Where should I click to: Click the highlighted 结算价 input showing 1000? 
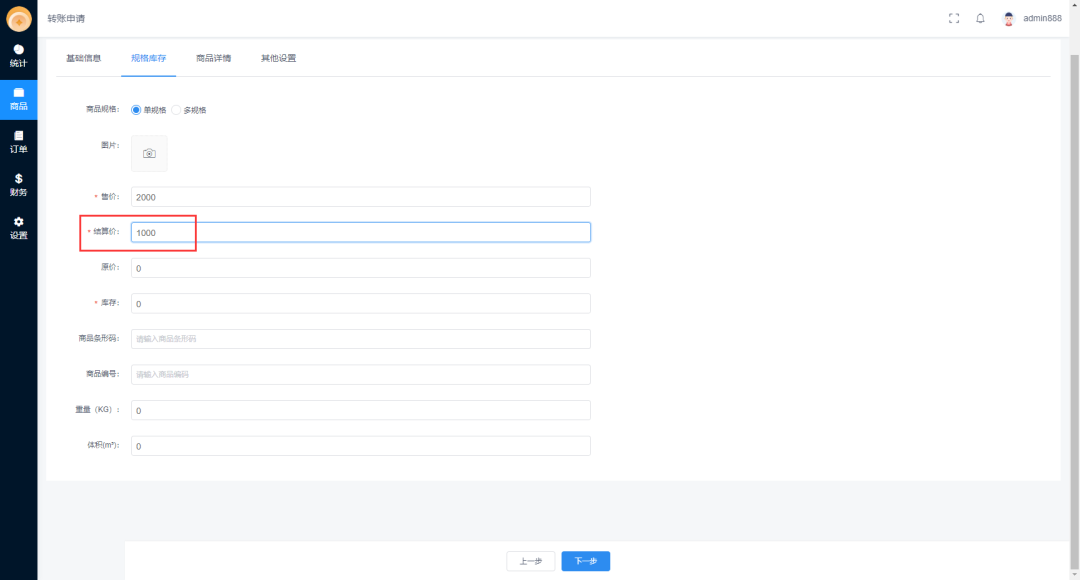click(360, 232)
